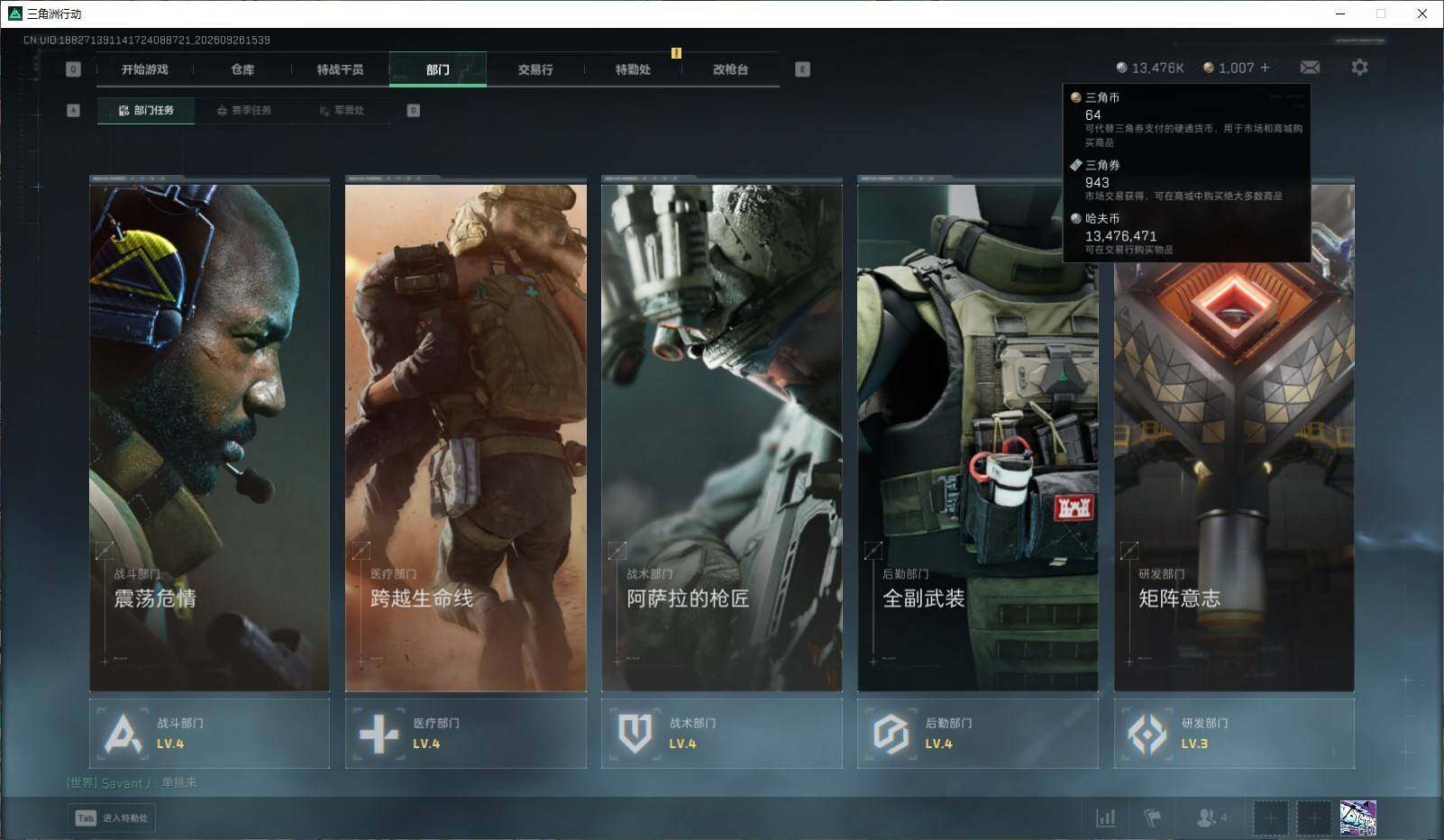Select the 部门 tab

(x=438, y=69)
